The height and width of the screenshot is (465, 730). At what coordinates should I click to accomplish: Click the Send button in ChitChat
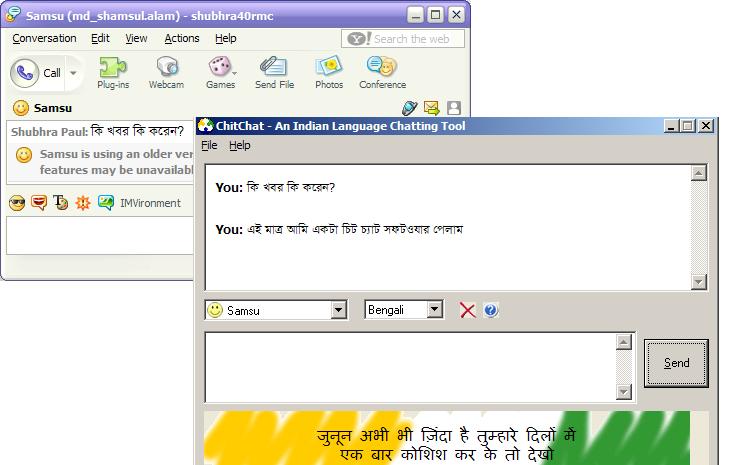pyautogui.click(x=676, y=363)
